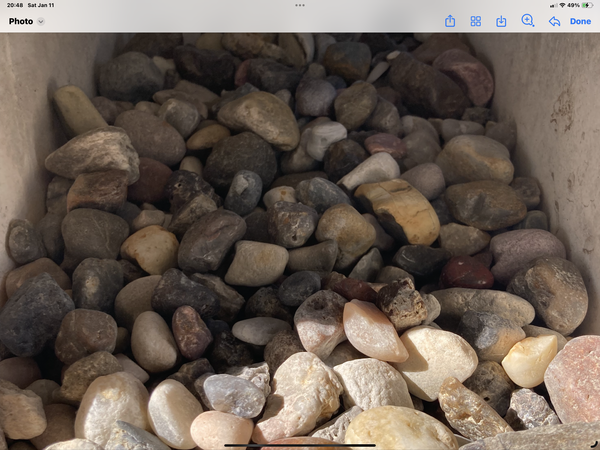Open the thumbnail grid view icon
600x450 pixels.
[476, 21]
